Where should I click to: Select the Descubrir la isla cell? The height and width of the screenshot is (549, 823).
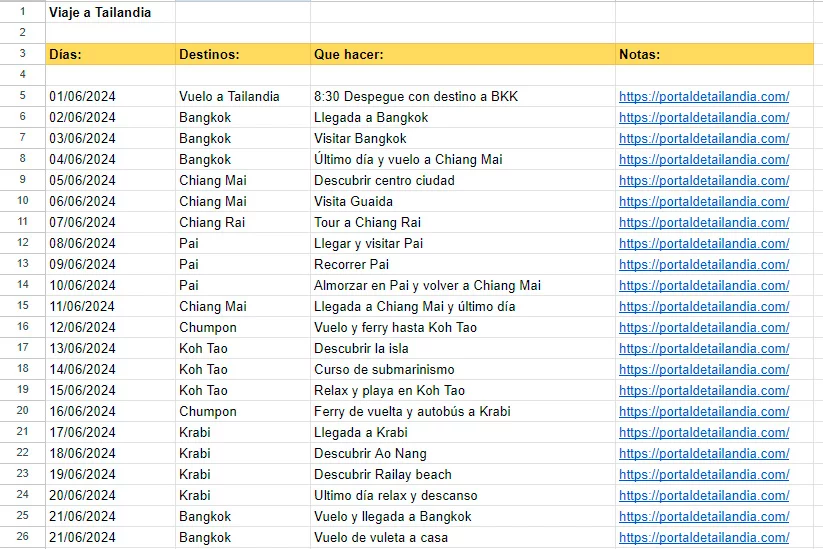coord(462,349)
